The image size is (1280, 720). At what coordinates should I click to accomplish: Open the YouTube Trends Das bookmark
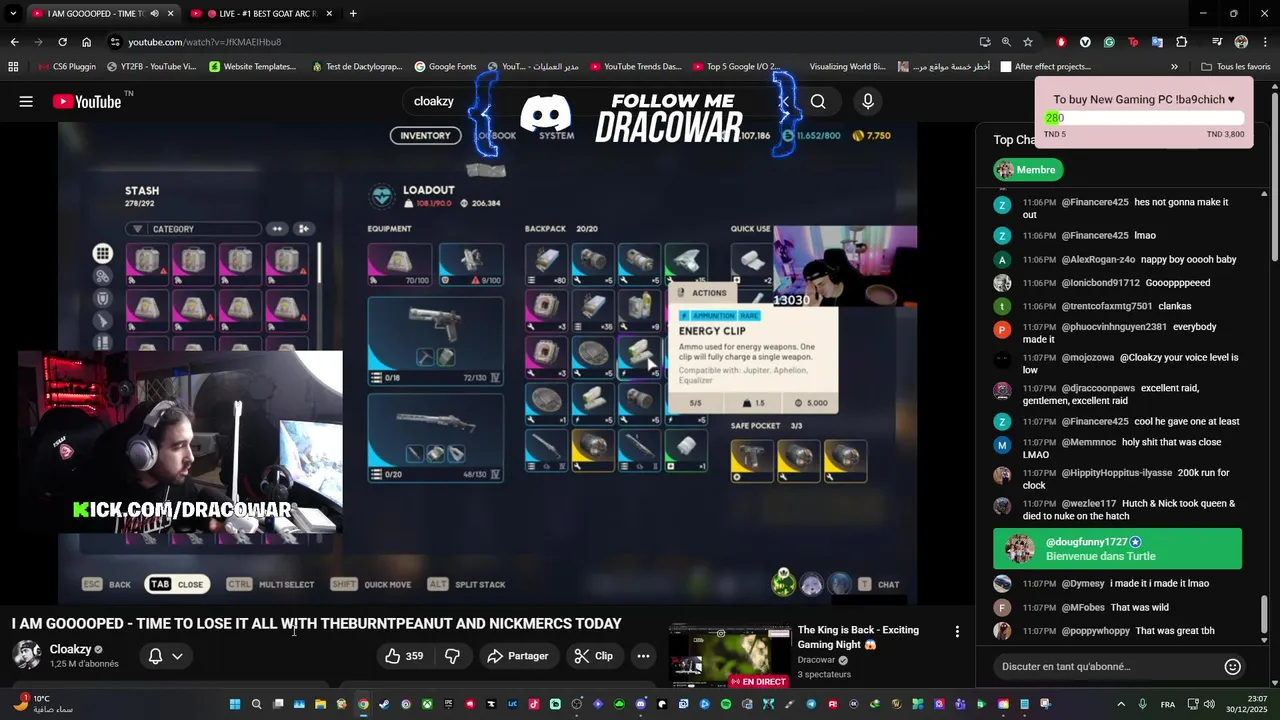[635, 67]
